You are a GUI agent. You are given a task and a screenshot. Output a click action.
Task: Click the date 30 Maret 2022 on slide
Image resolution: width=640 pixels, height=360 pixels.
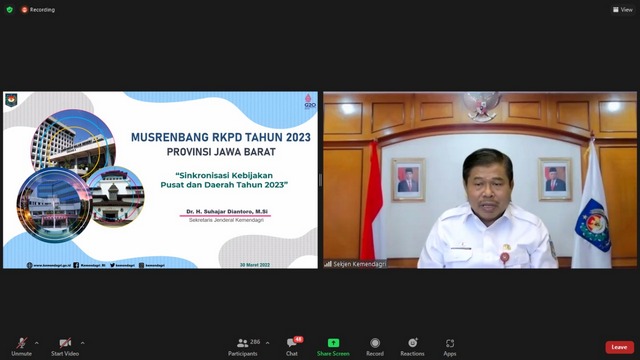tap(255, 265)
